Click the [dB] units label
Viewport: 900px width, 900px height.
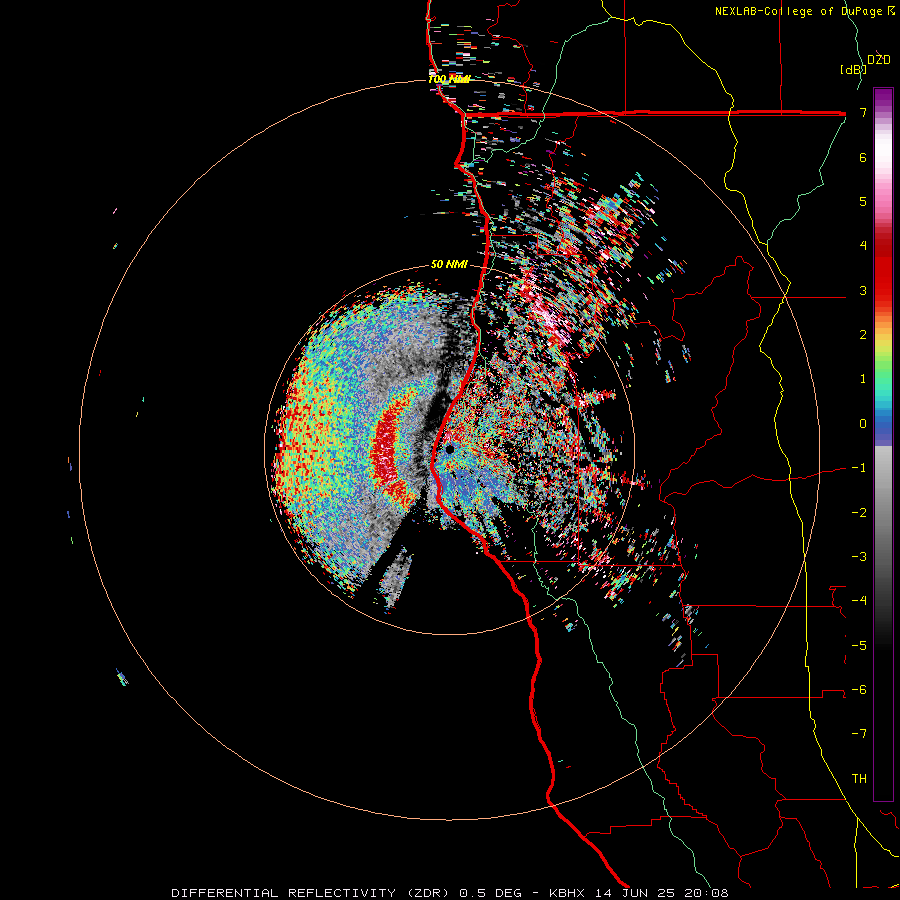click(x=853, y=69)
